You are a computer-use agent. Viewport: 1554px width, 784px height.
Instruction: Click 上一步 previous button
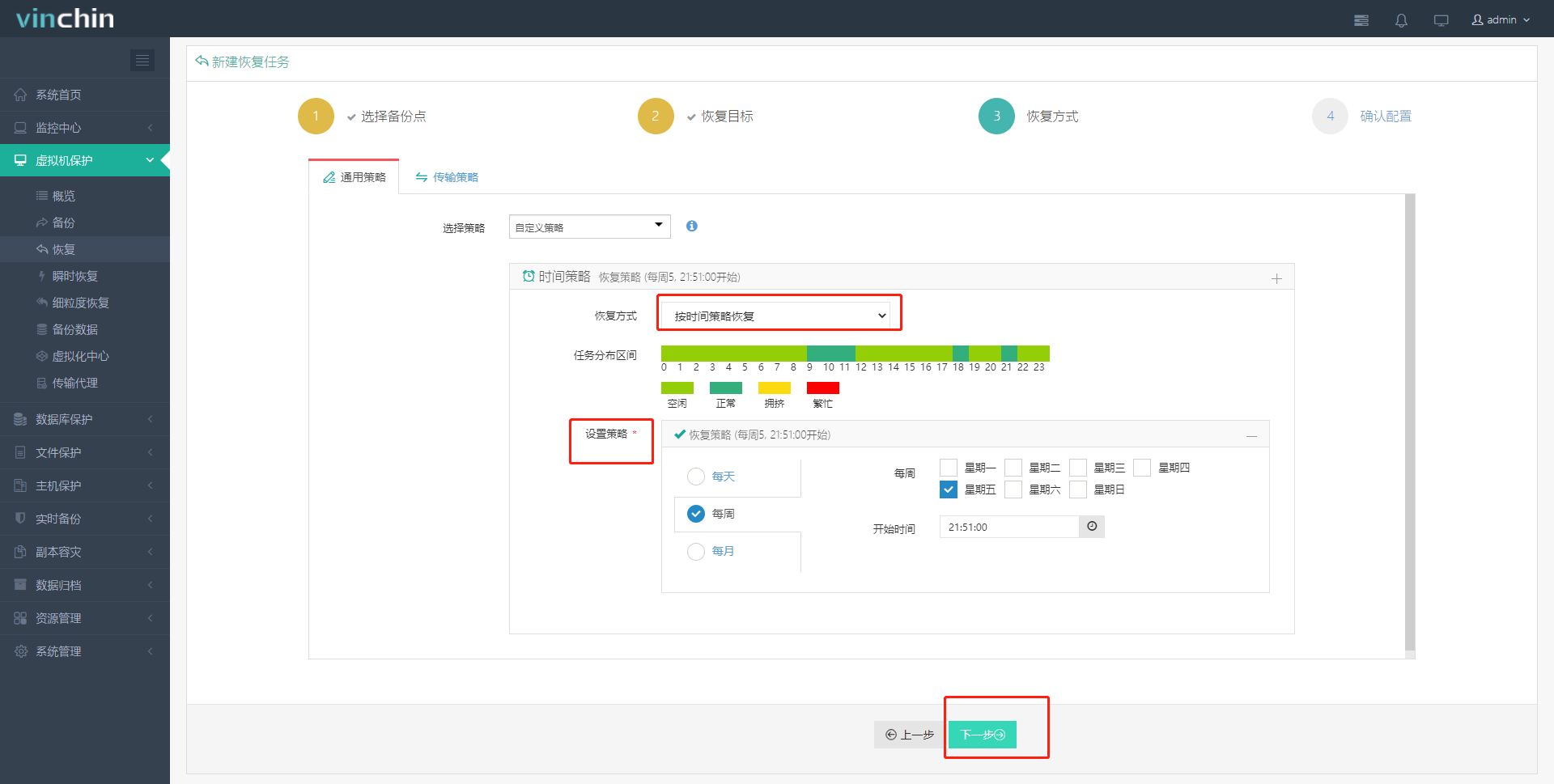910,735
